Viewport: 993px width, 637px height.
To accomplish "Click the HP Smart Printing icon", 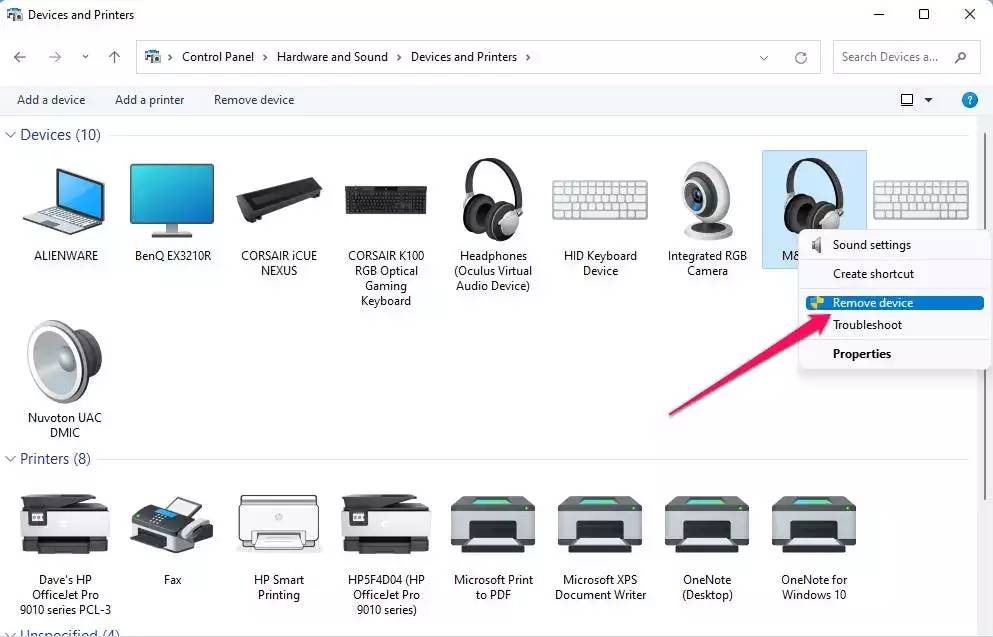I will [279, 523].
